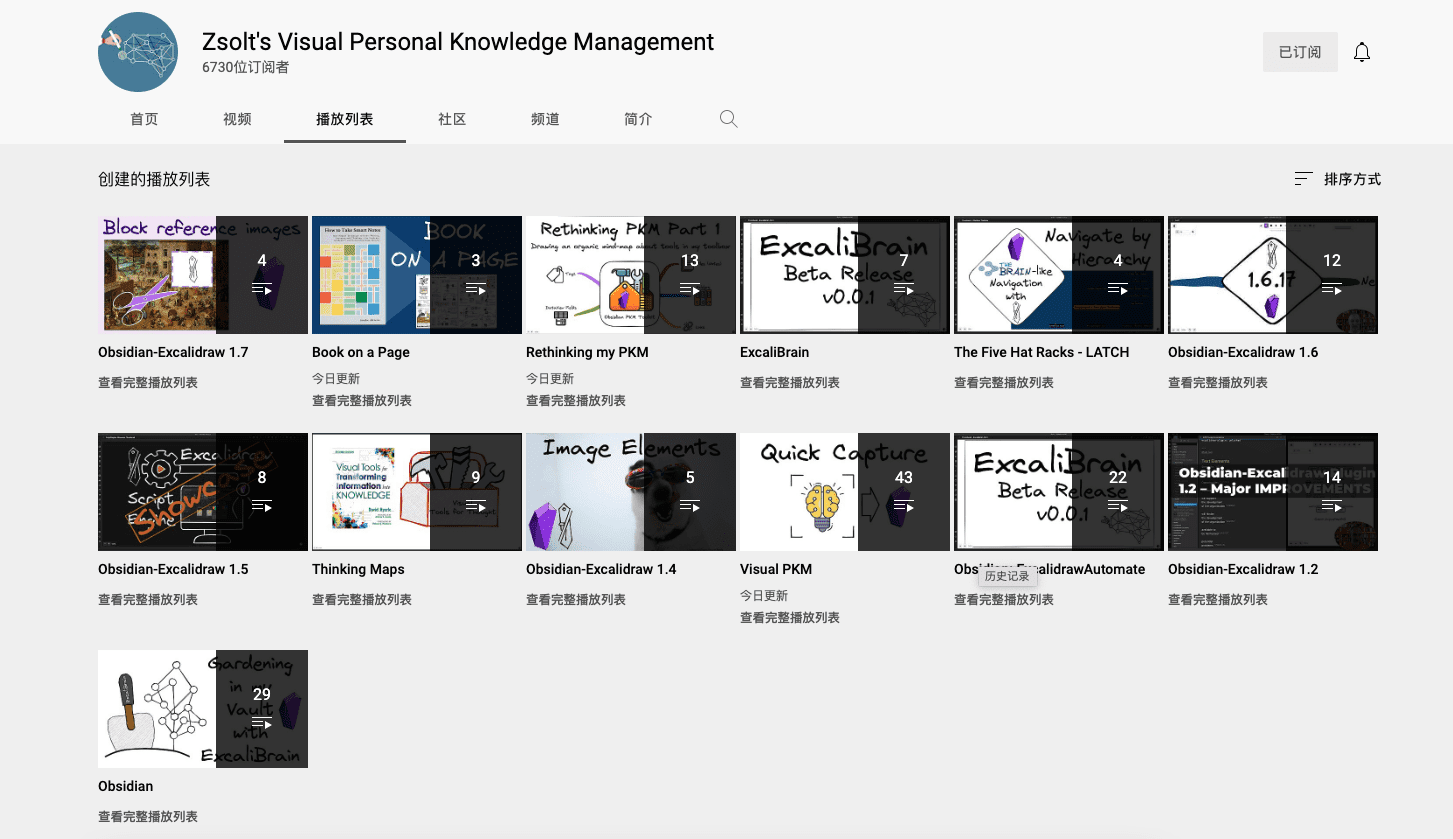Open The Five Hat Racks - LATCH title
This screenshot has height=839, width=1453.
pos(1041,352)
